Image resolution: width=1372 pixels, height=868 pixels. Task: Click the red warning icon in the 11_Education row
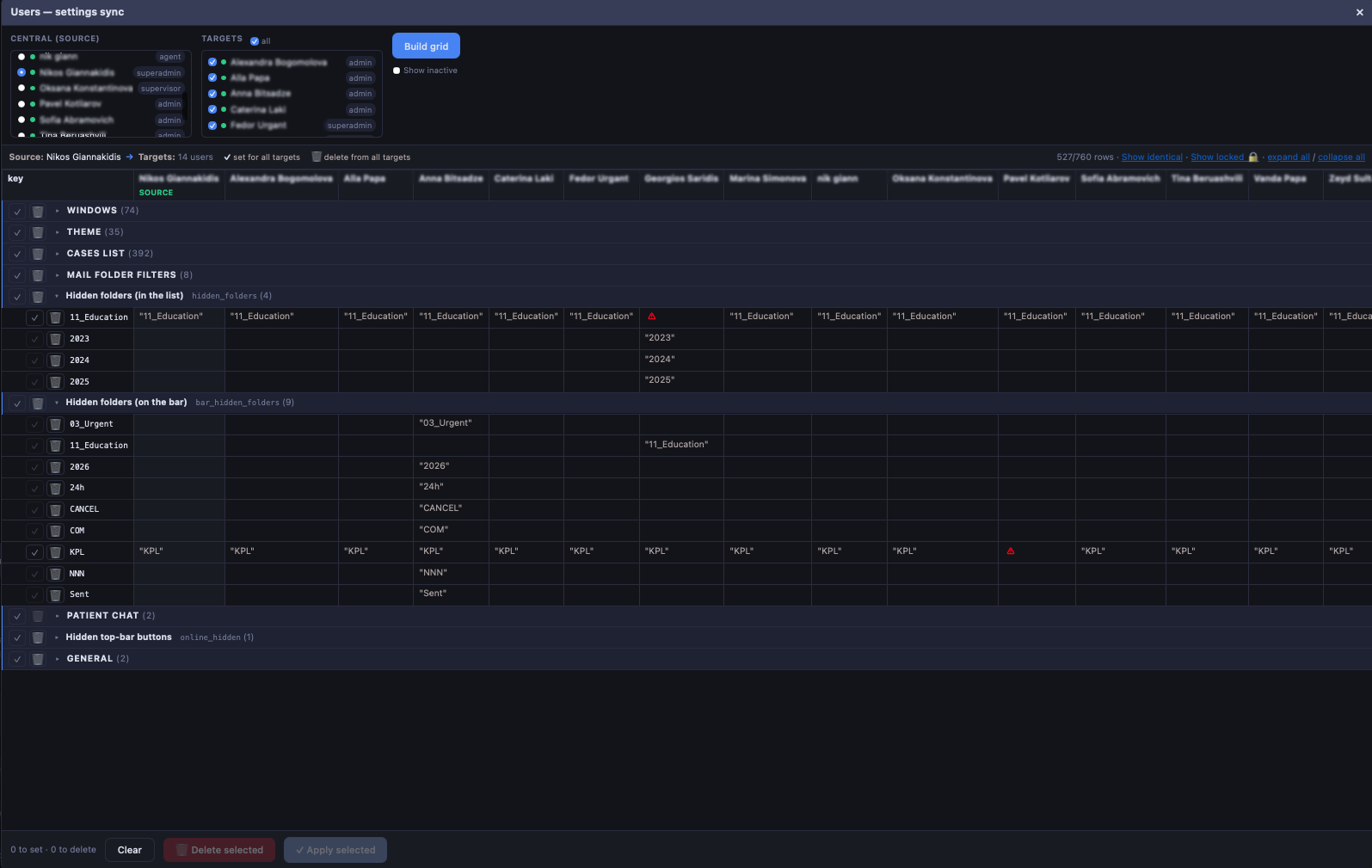click(652, 317)
